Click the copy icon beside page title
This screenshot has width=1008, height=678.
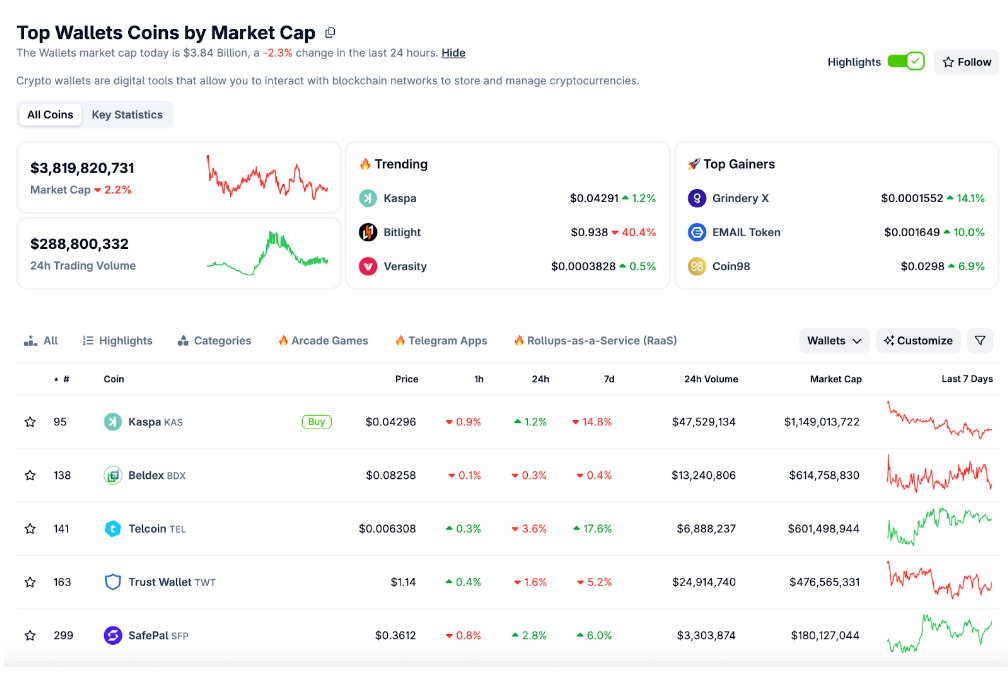(330, 32)
